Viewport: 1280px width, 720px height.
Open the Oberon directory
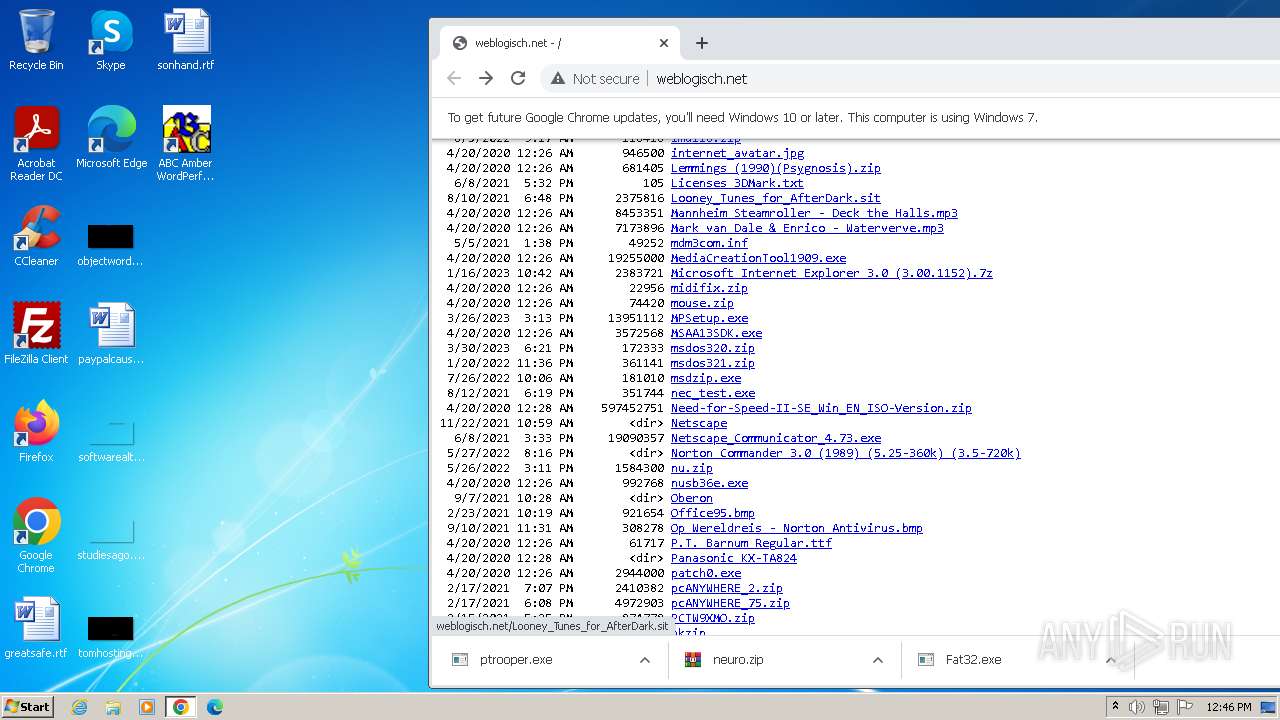692,498
